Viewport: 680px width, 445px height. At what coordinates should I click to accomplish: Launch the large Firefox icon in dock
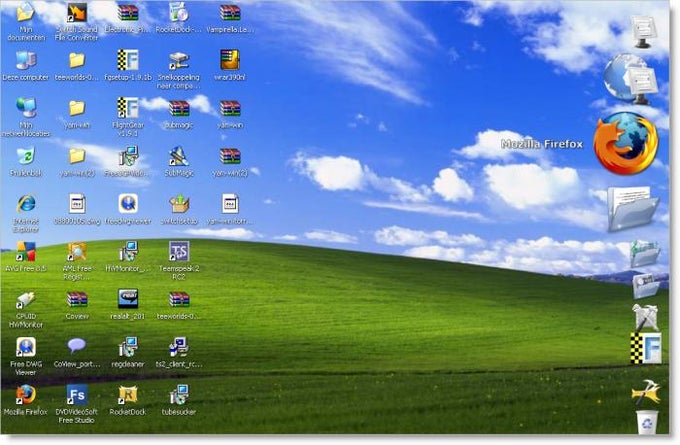coord(626,144)
